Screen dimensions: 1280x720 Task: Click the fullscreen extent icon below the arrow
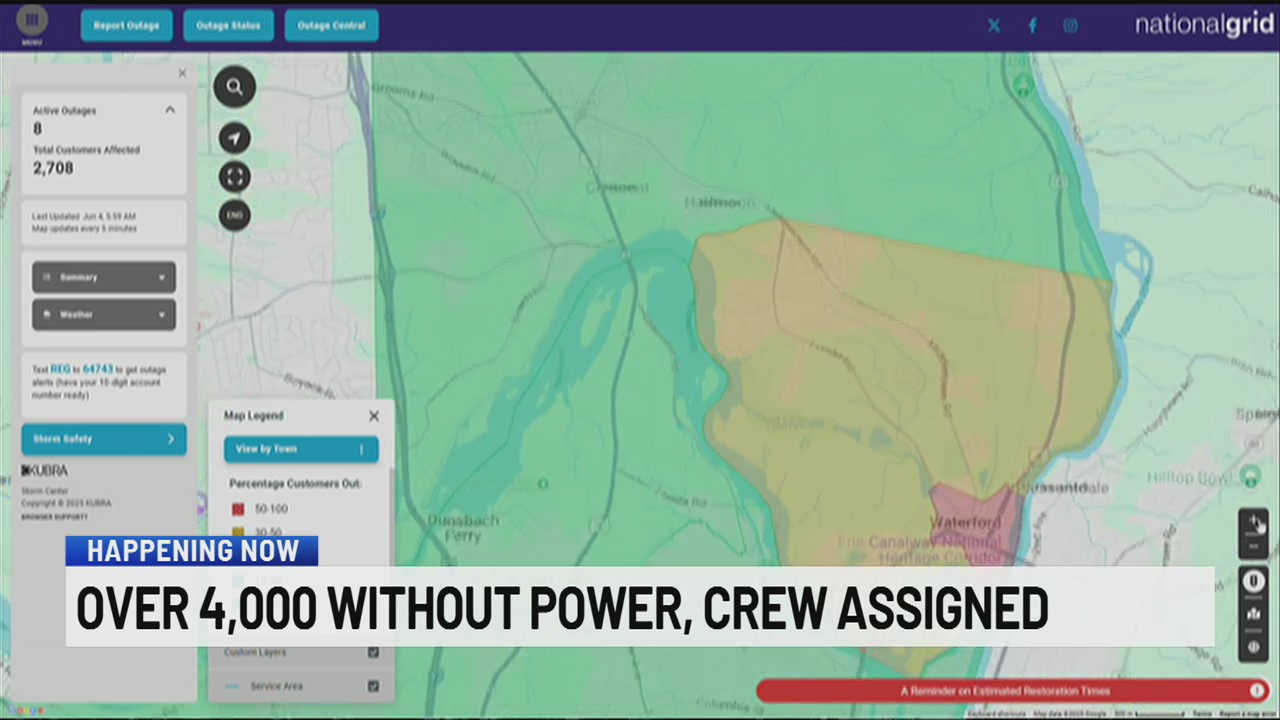pyautogui.click(x=234, y=177)
